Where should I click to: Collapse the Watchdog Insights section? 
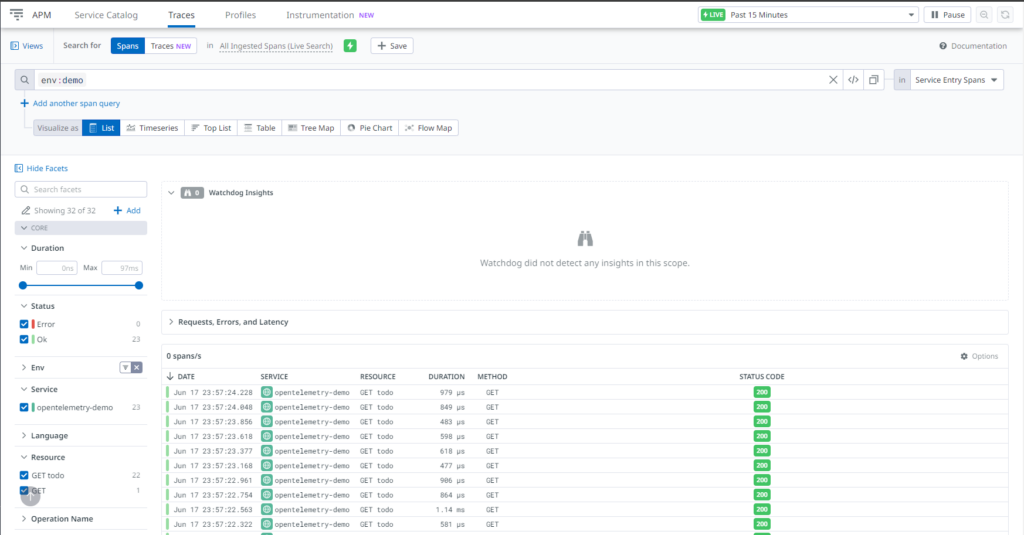(x=171, y=193)
